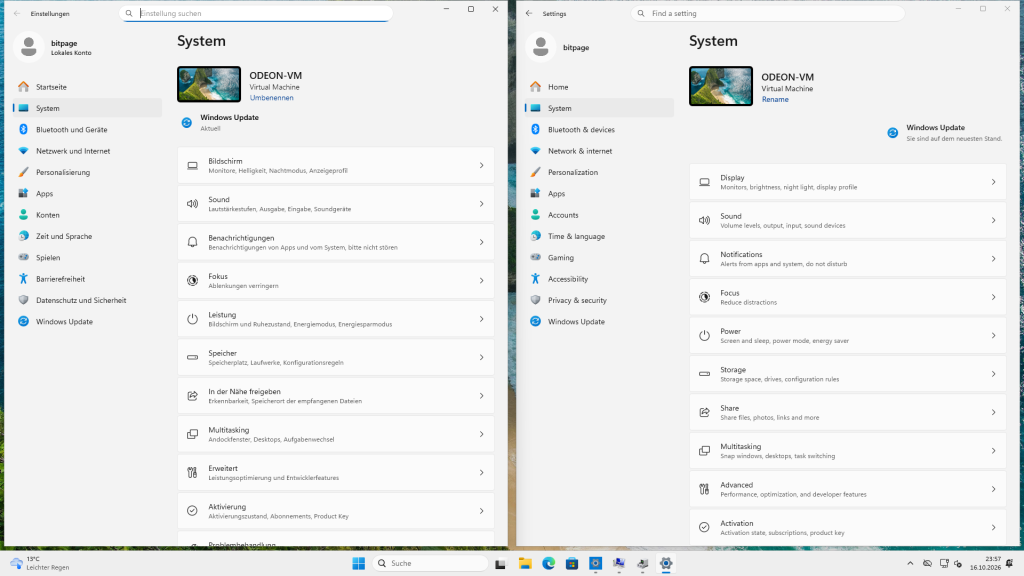Open Aktivierung settings row

(x=336, y=511)
